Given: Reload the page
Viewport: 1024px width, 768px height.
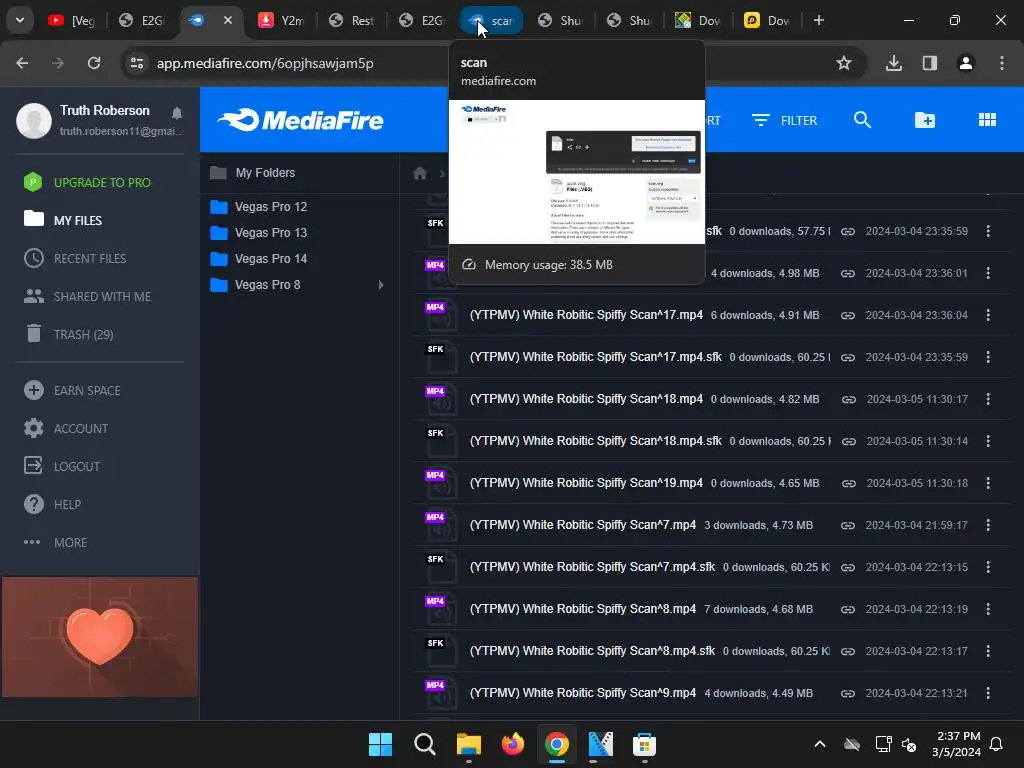Looking at the screenshot, I should [94, 63].
